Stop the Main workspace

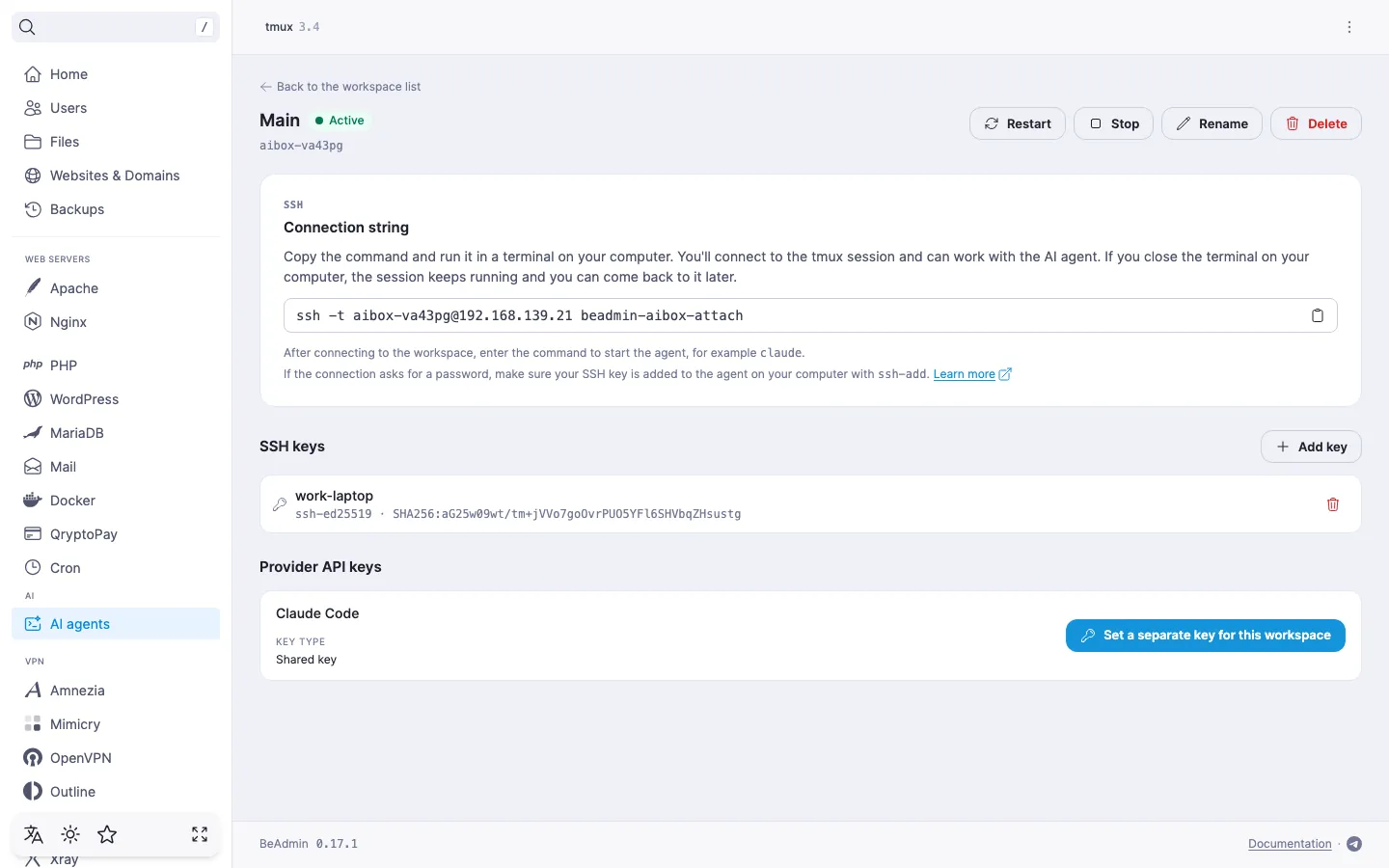point(1113,123)
